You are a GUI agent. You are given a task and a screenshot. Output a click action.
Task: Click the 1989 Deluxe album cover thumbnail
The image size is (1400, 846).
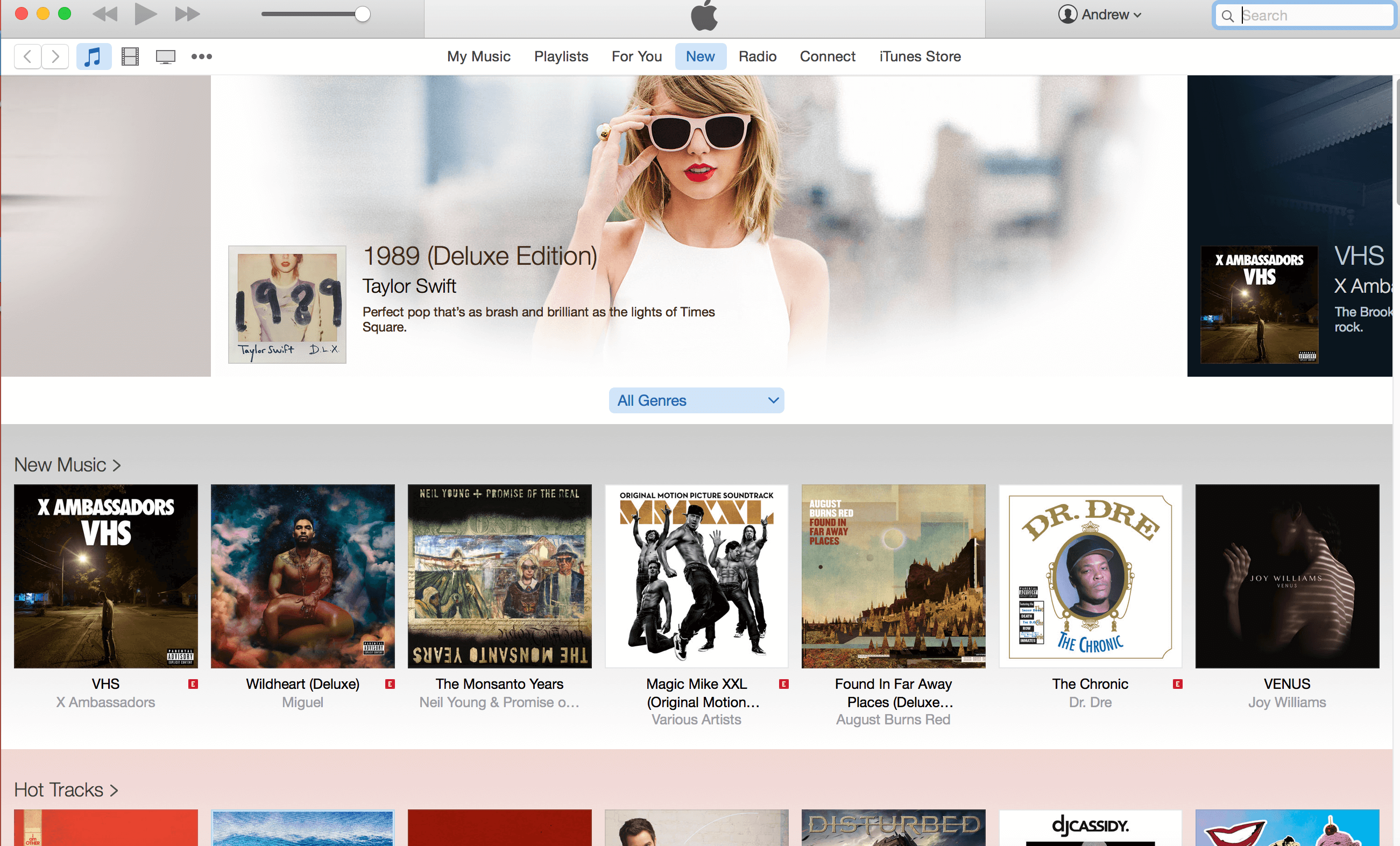tap(287, 305)
